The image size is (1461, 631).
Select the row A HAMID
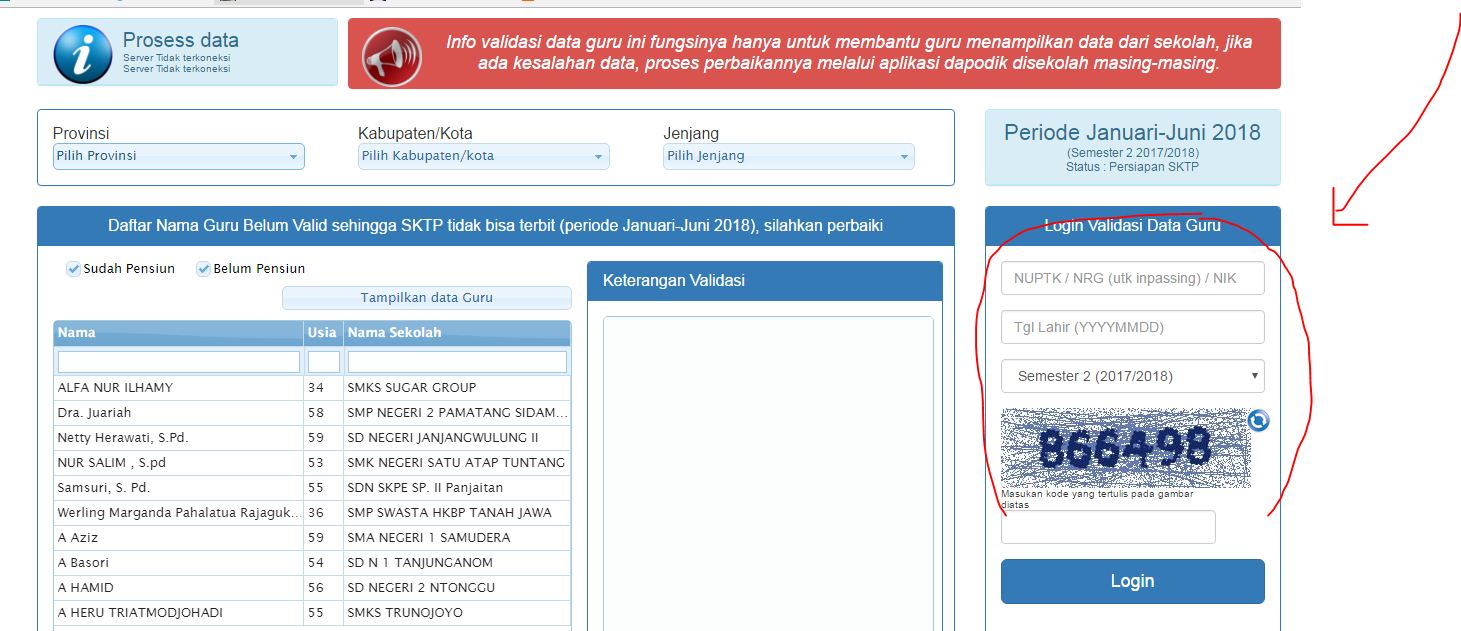[x=312, y=588]
